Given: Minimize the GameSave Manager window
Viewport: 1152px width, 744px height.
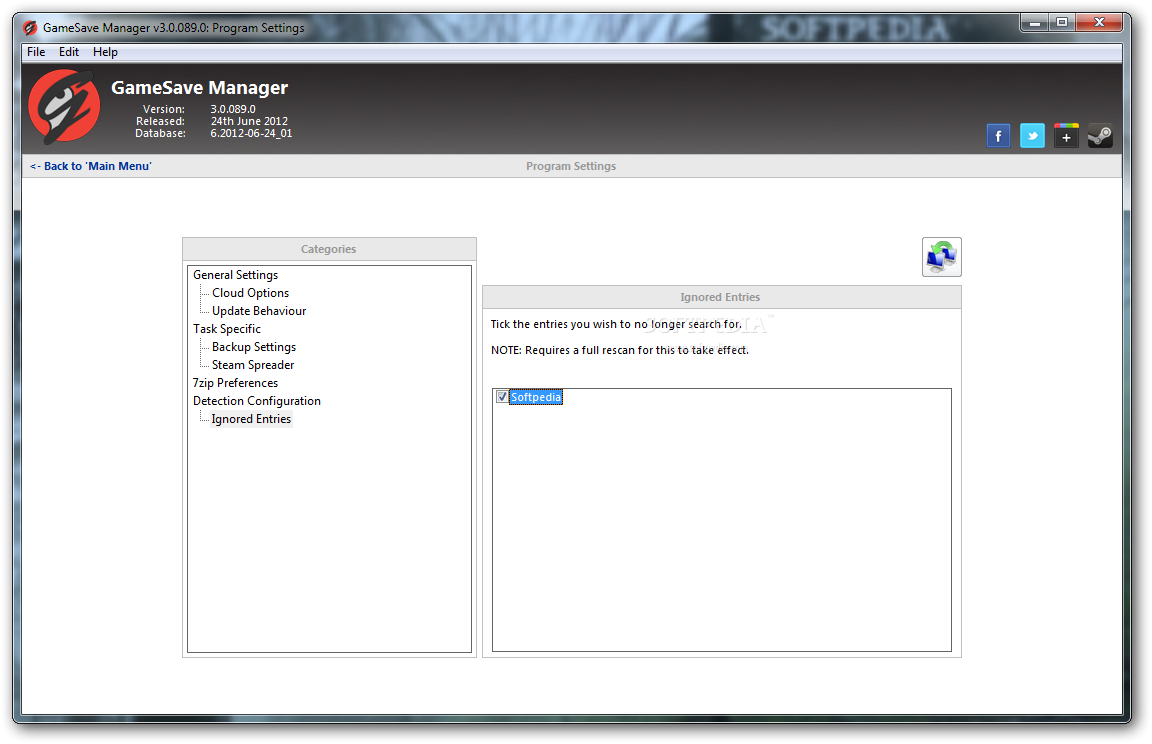Looking at the screenshot, I should click(x=1034, y=23).
